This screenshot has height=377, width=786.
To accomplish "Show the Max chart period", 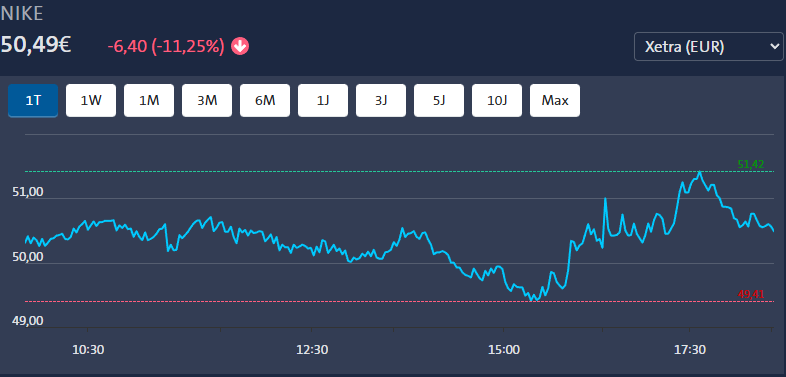I will [555, 100].
